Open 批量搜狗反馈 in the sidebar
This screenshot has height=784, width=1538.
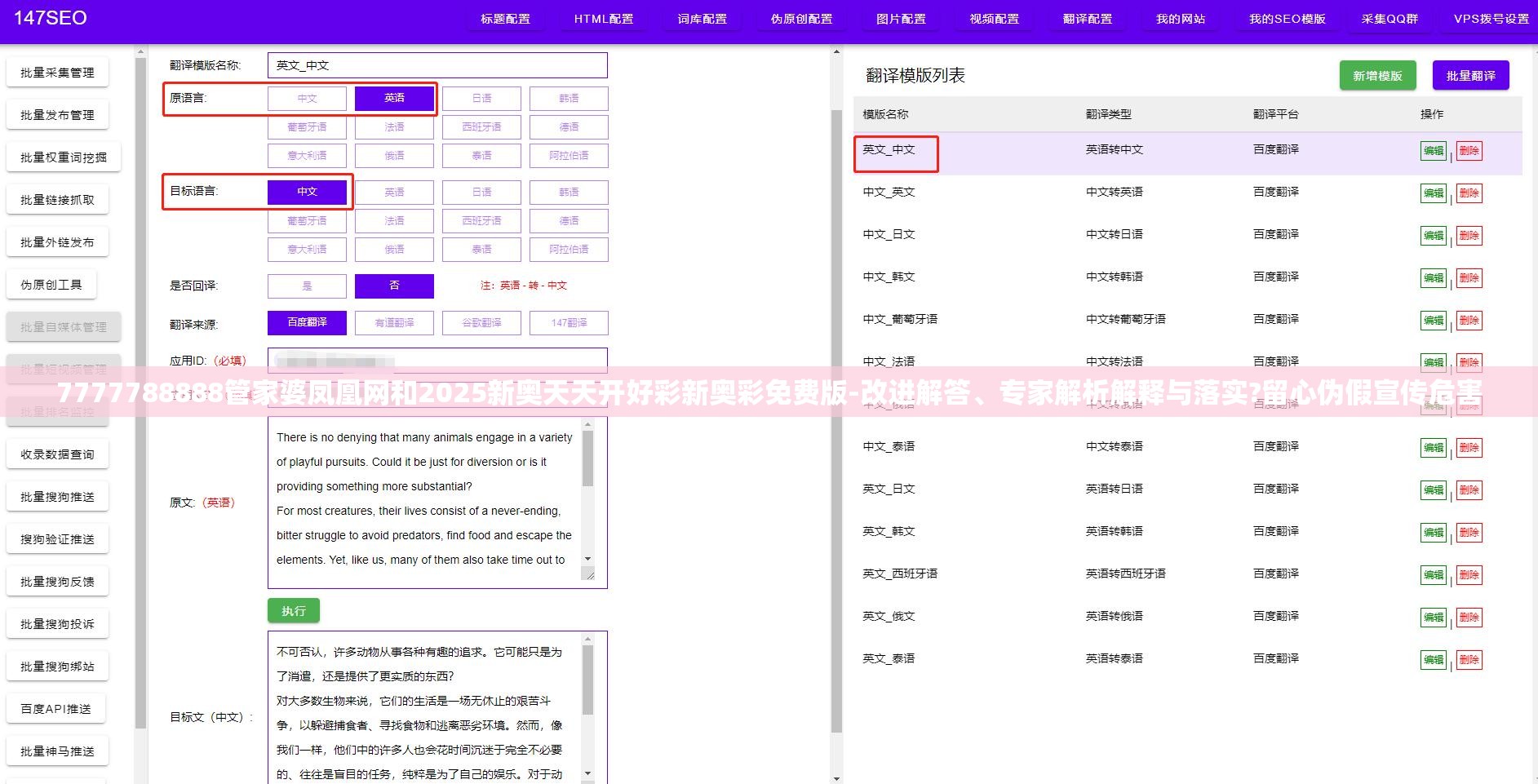tap(57, 582)
